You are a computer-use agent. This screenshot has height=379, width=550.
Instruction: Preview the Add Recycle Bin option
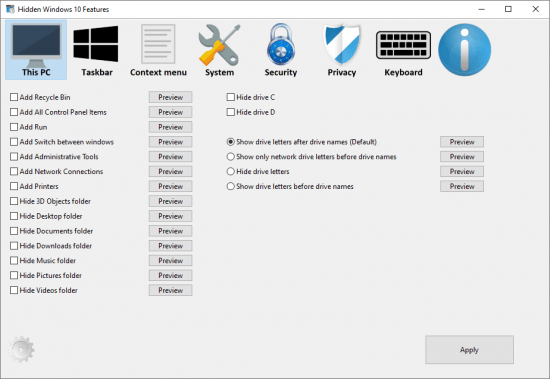[170, 97]
